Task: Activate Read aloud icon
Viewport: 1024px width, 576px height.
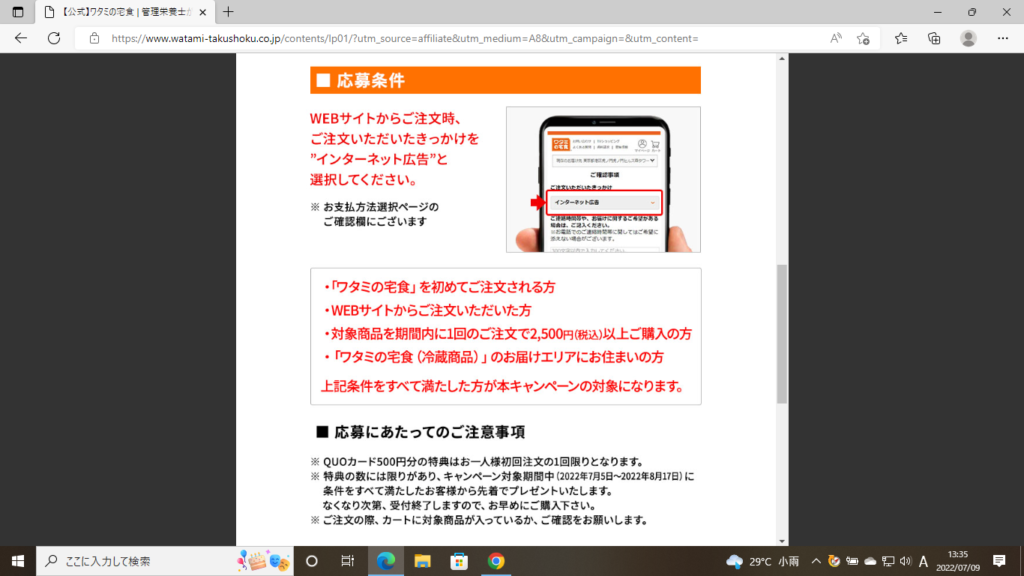Action: pos(835,38)
